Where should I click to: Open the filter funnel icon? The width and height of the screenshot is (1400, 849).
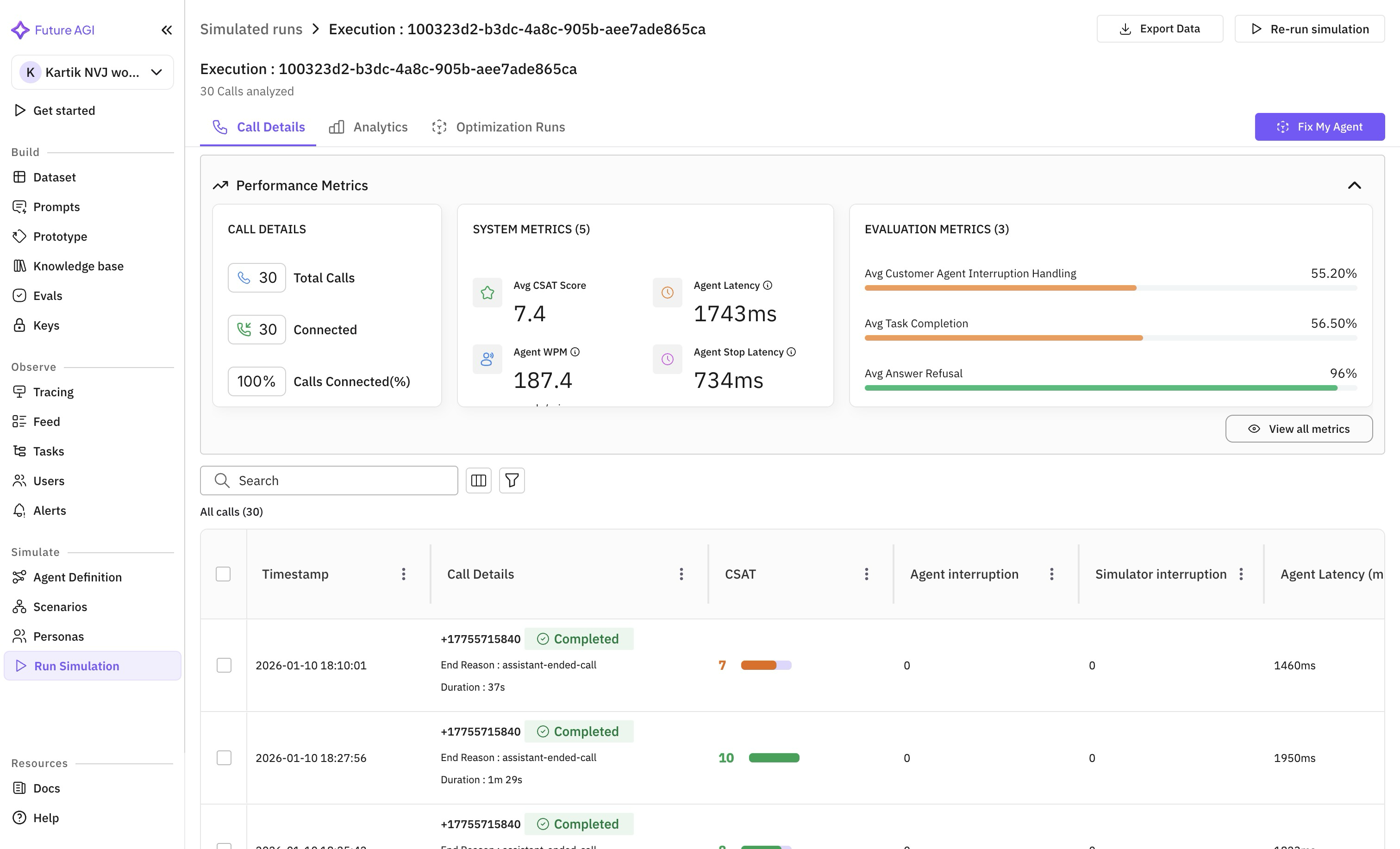point(512,481)
